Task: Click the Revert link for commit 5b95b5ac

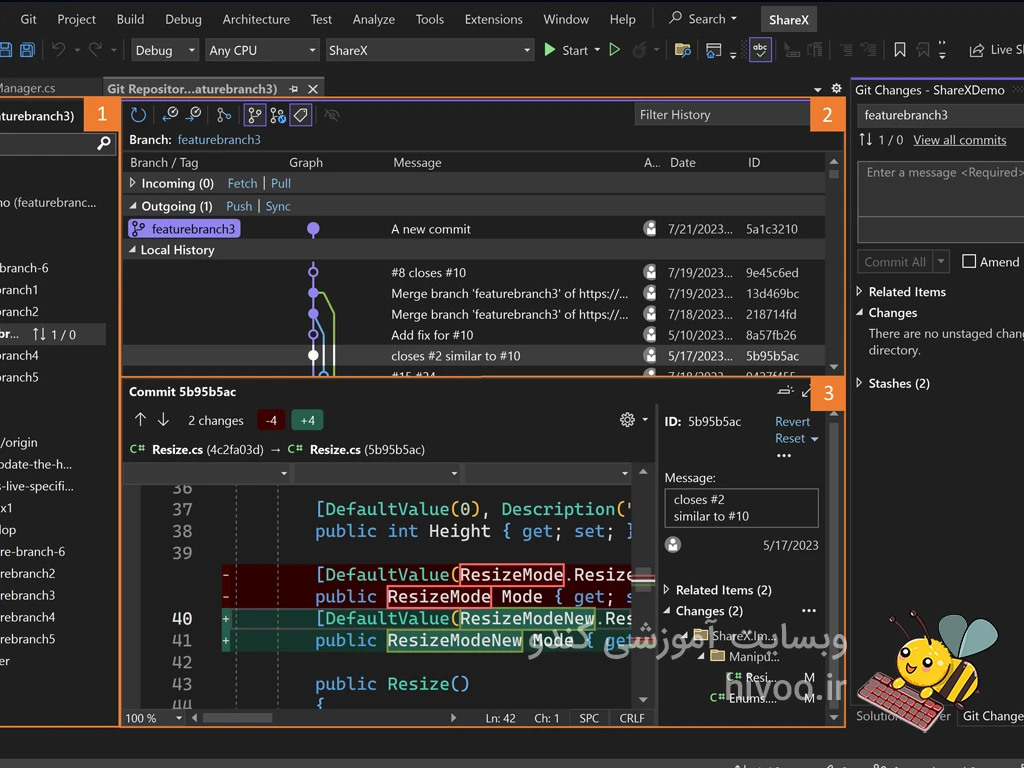Action: pos(792,421)
